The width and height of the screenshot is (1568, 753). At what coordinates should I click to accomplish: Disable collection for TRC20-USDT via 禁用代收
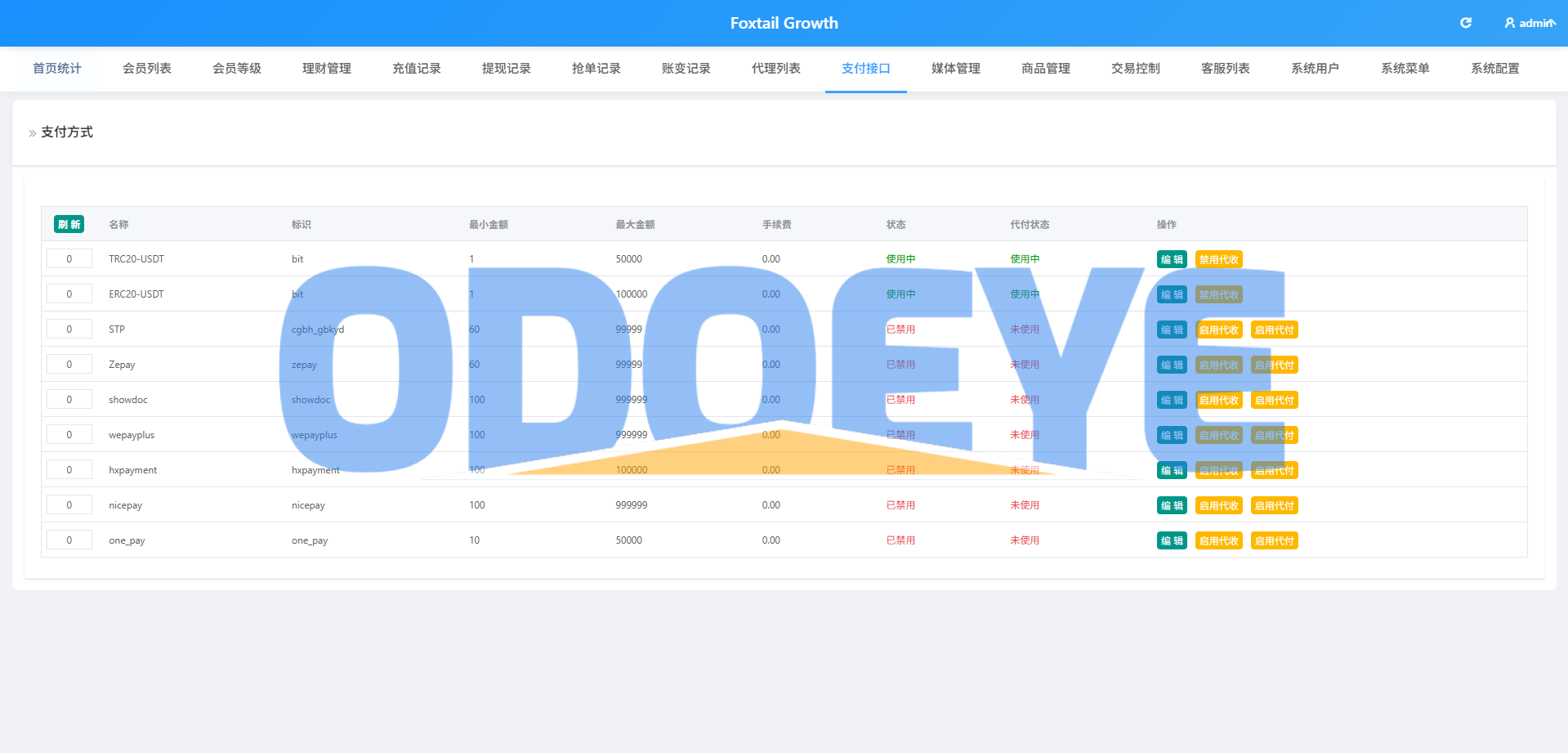(1219, 259)
